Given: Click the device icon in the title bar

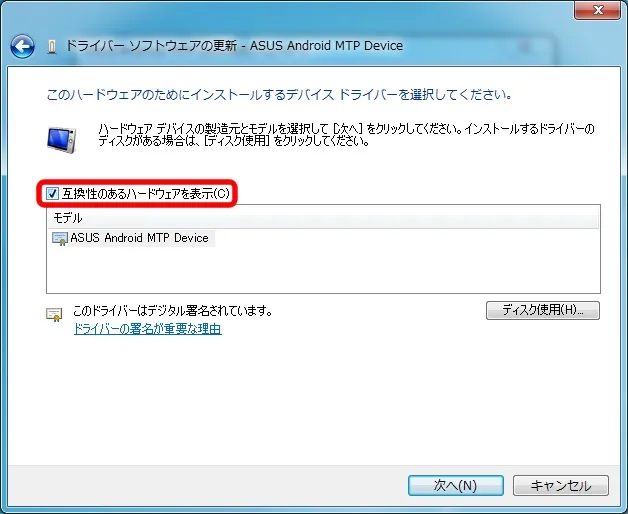Looking at the screenshot, I should click(51, 47).
